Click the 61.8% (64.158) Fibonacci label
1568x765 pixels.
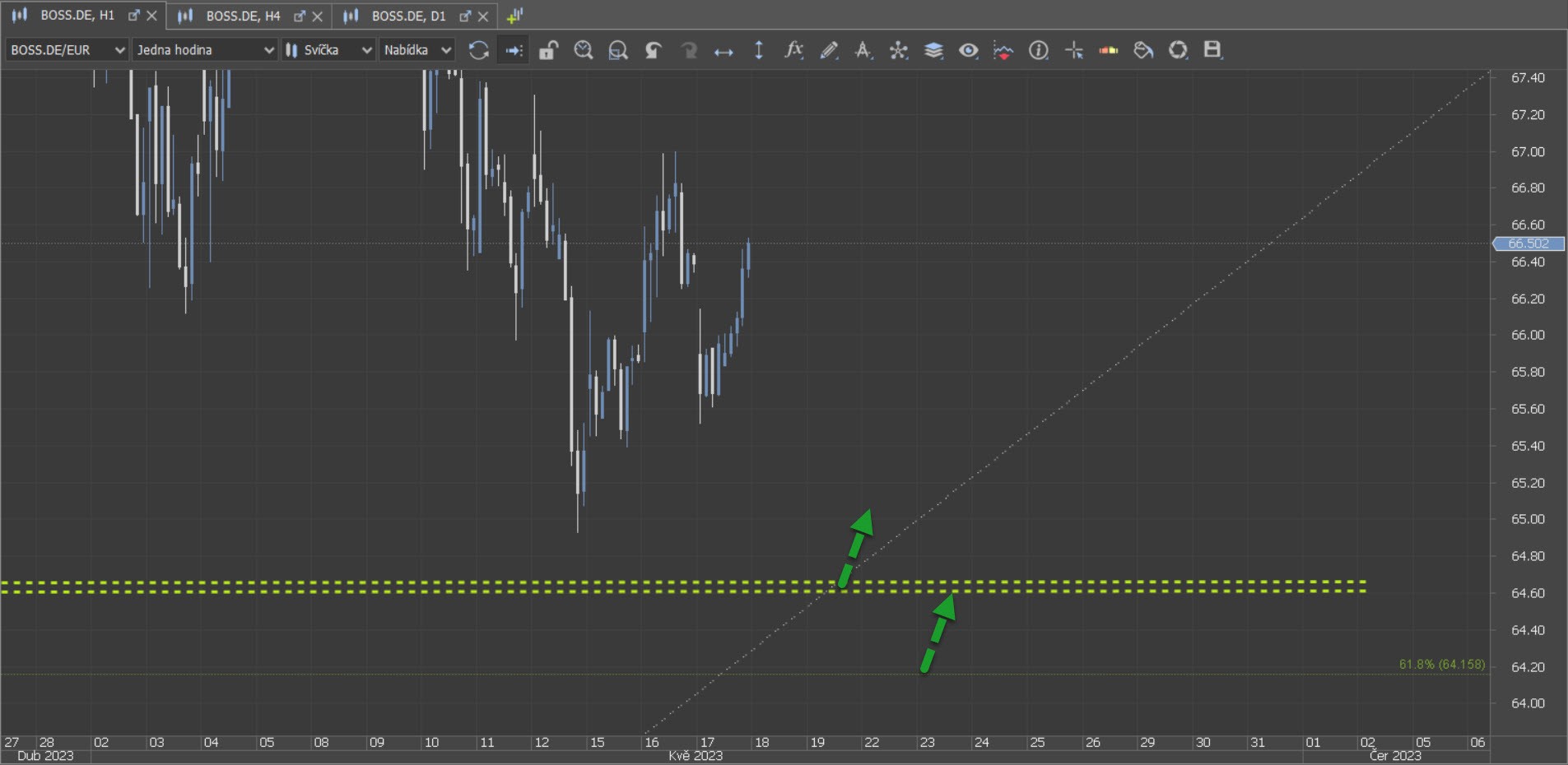coord(1442,664)
